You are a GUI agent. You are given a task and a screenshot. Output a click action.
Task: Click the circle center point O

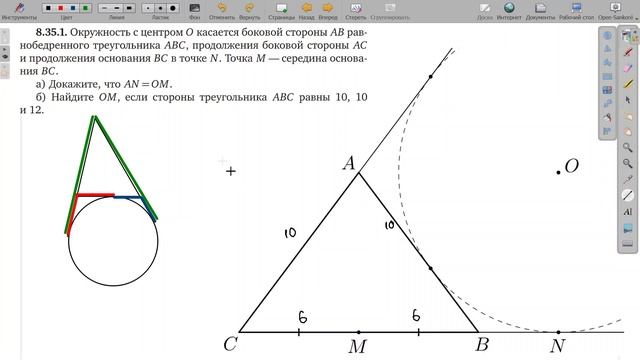coord(558,173)
